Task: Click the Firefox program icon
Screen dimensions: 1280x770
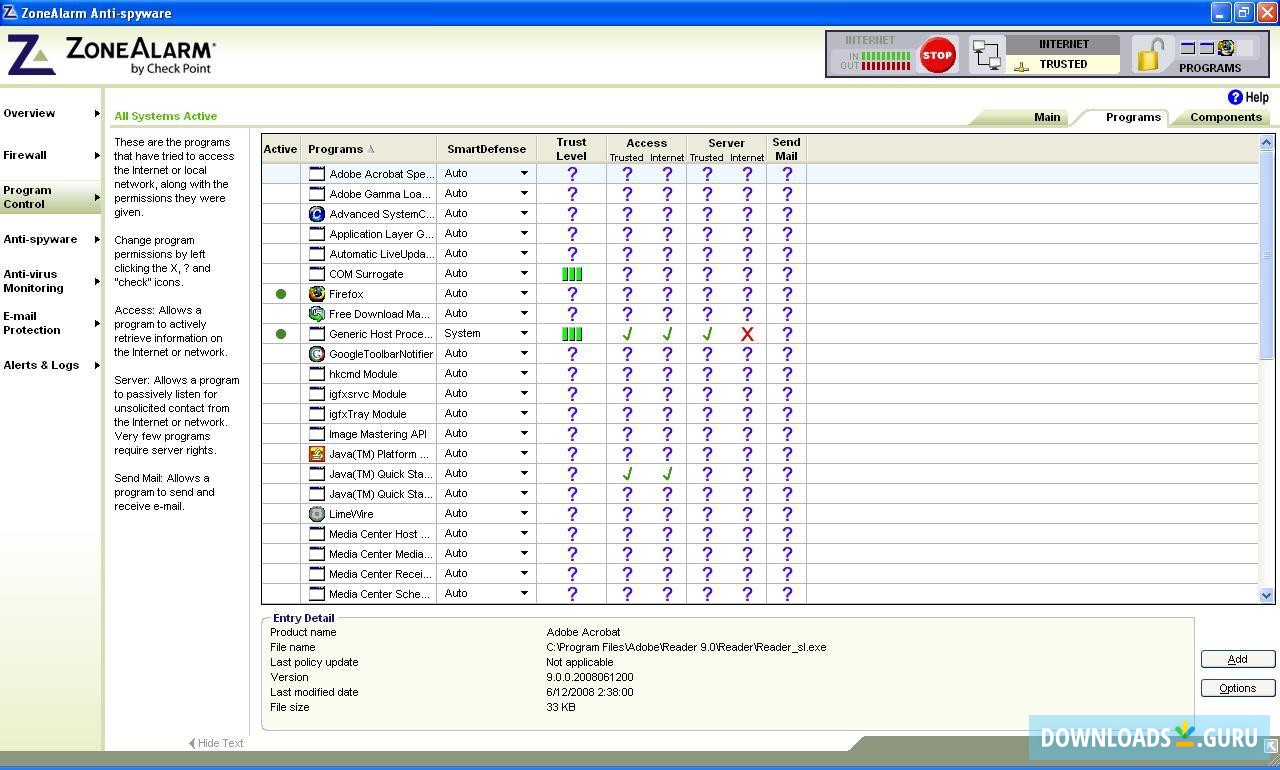Action: (317, 294)
